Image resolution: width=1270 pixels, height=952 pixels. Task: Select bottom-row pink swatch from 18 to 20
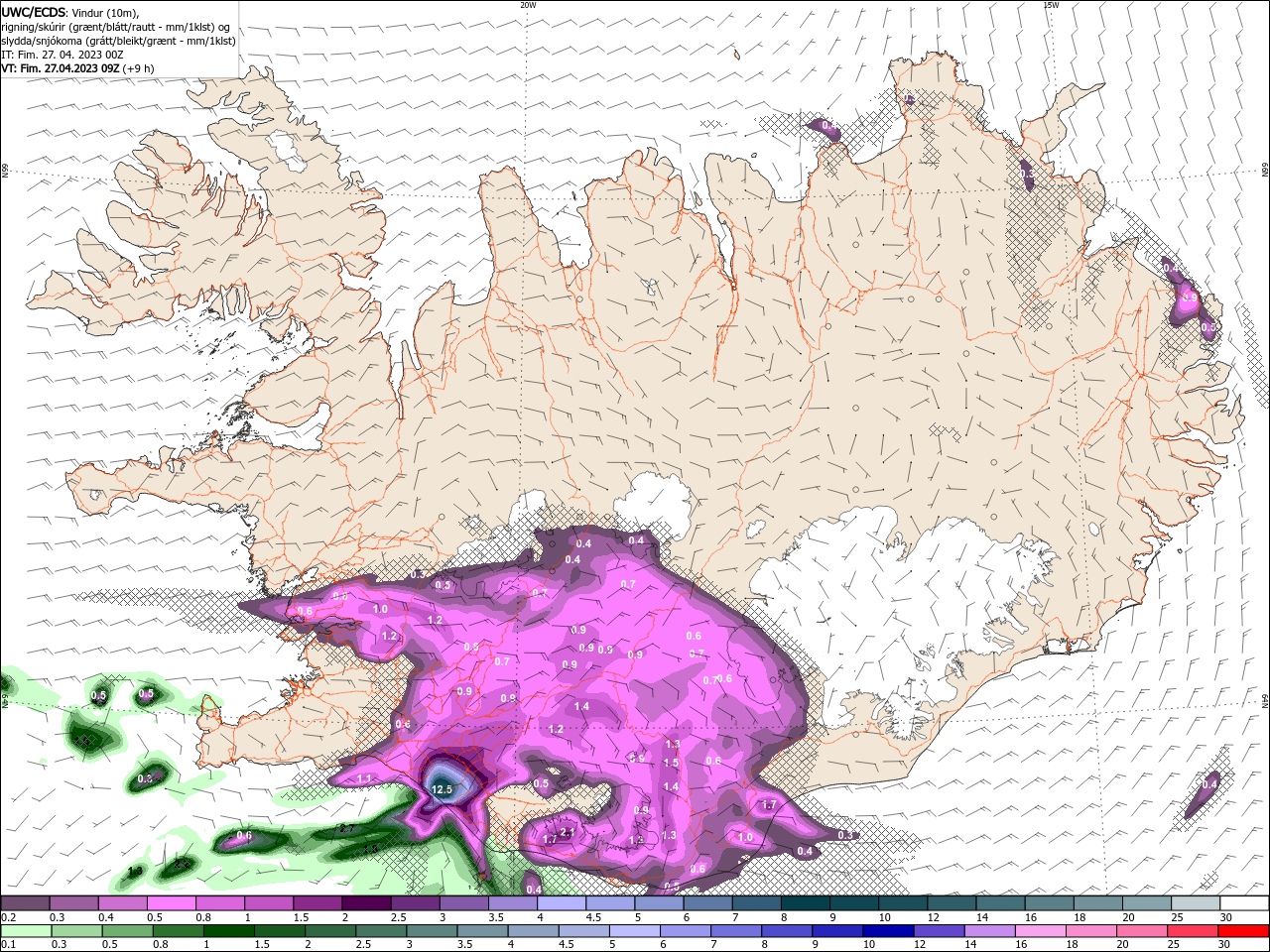1091,931
